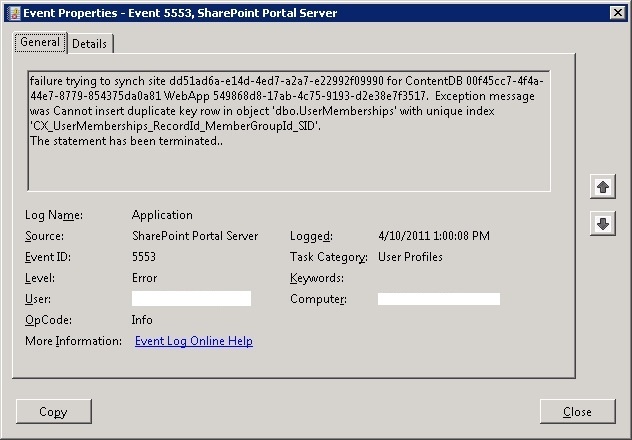Close the window using title bar X
The image size is (632, 440).
[617, 13]
